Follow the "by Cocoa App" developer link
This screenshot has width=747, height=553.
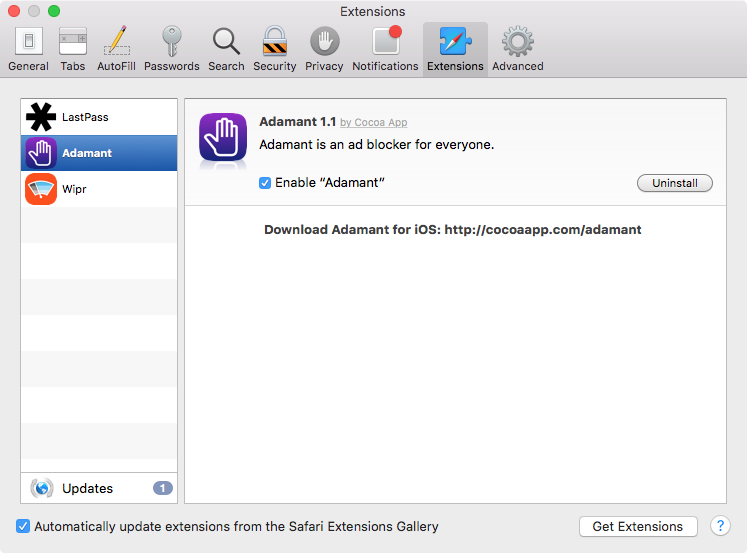pos(374,122)
